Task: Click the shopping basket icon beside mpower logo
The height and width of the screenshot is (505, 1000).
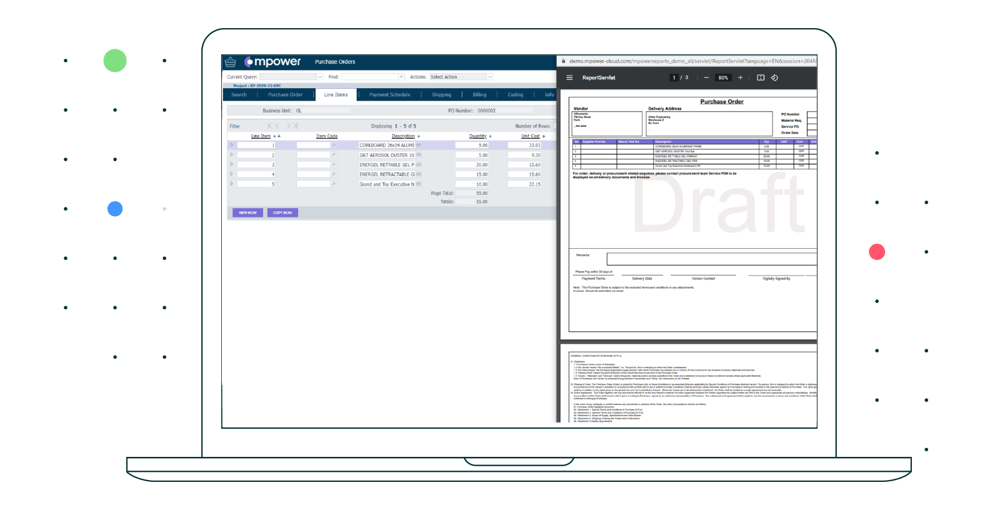Action: pyautogui.click(x=230, y=62)
